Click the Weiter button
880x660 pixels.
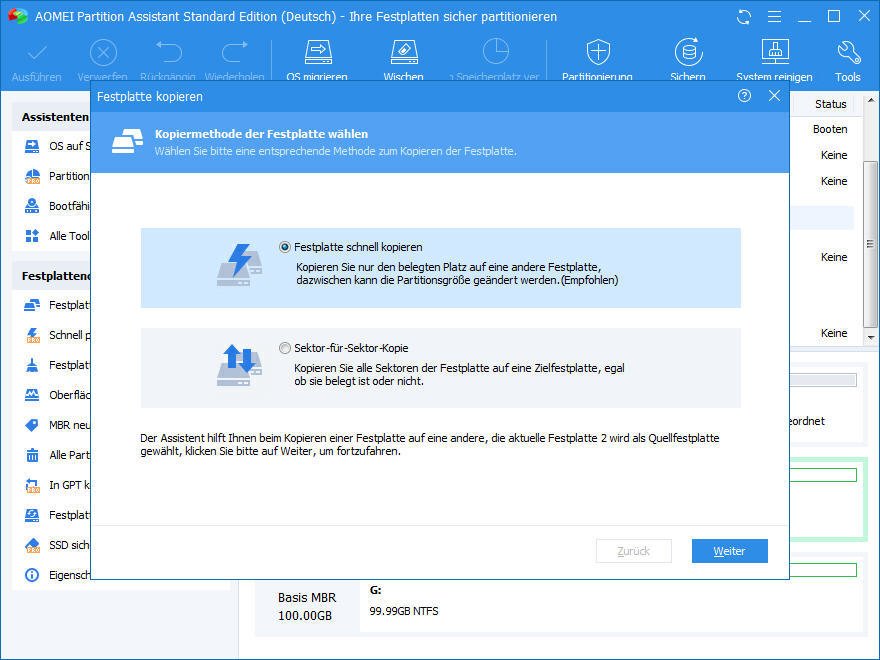(729, 551)
